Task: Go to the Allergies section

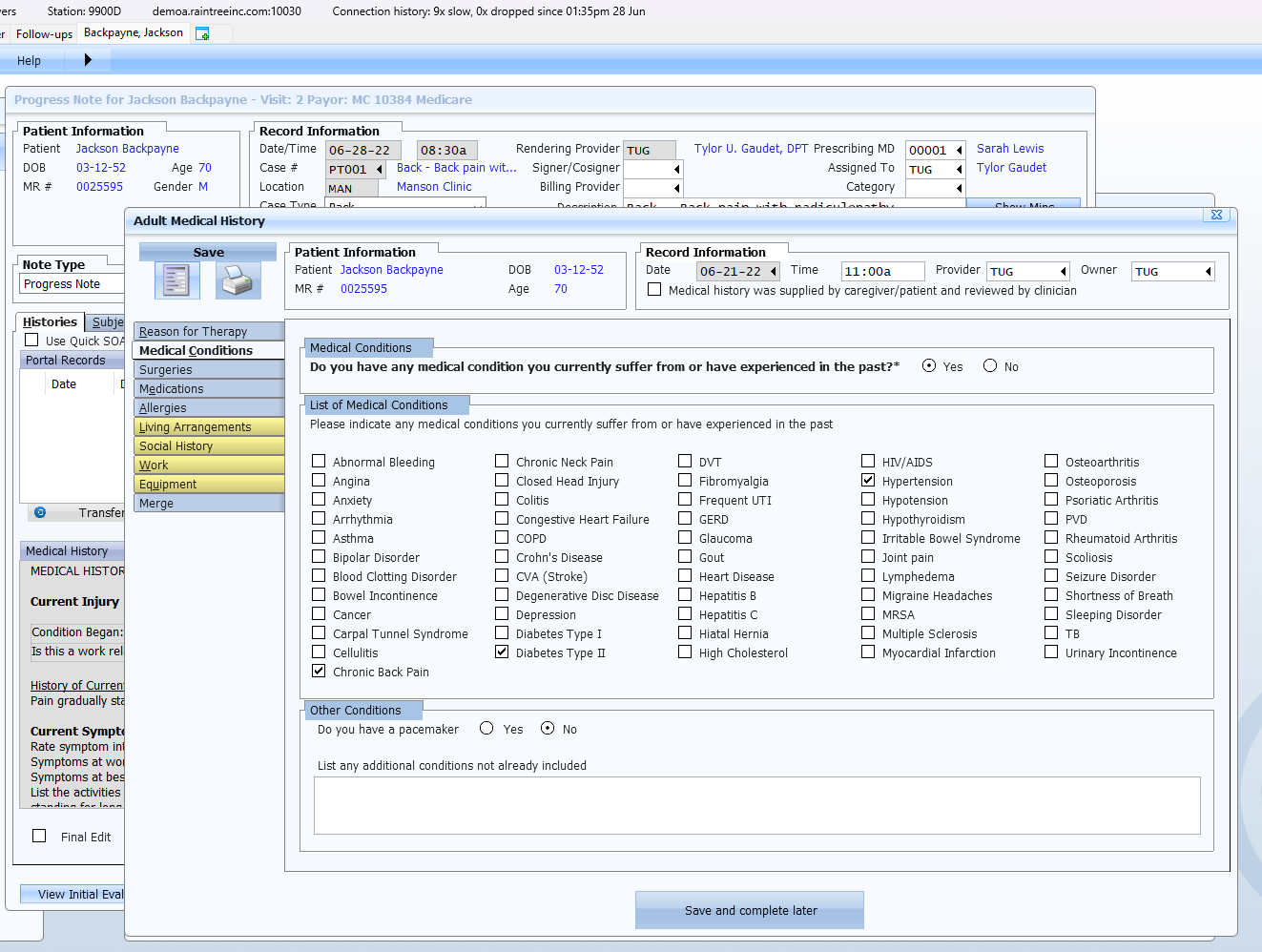Action: (209, 407)
